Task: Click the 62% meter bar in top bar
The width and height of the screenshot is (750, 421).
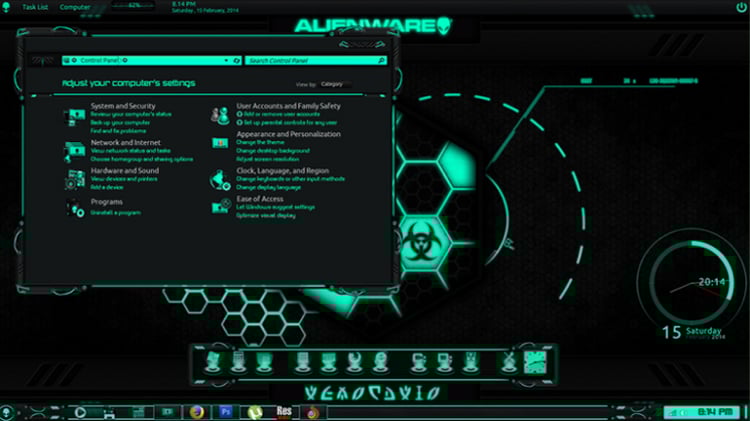Action: 133,6
